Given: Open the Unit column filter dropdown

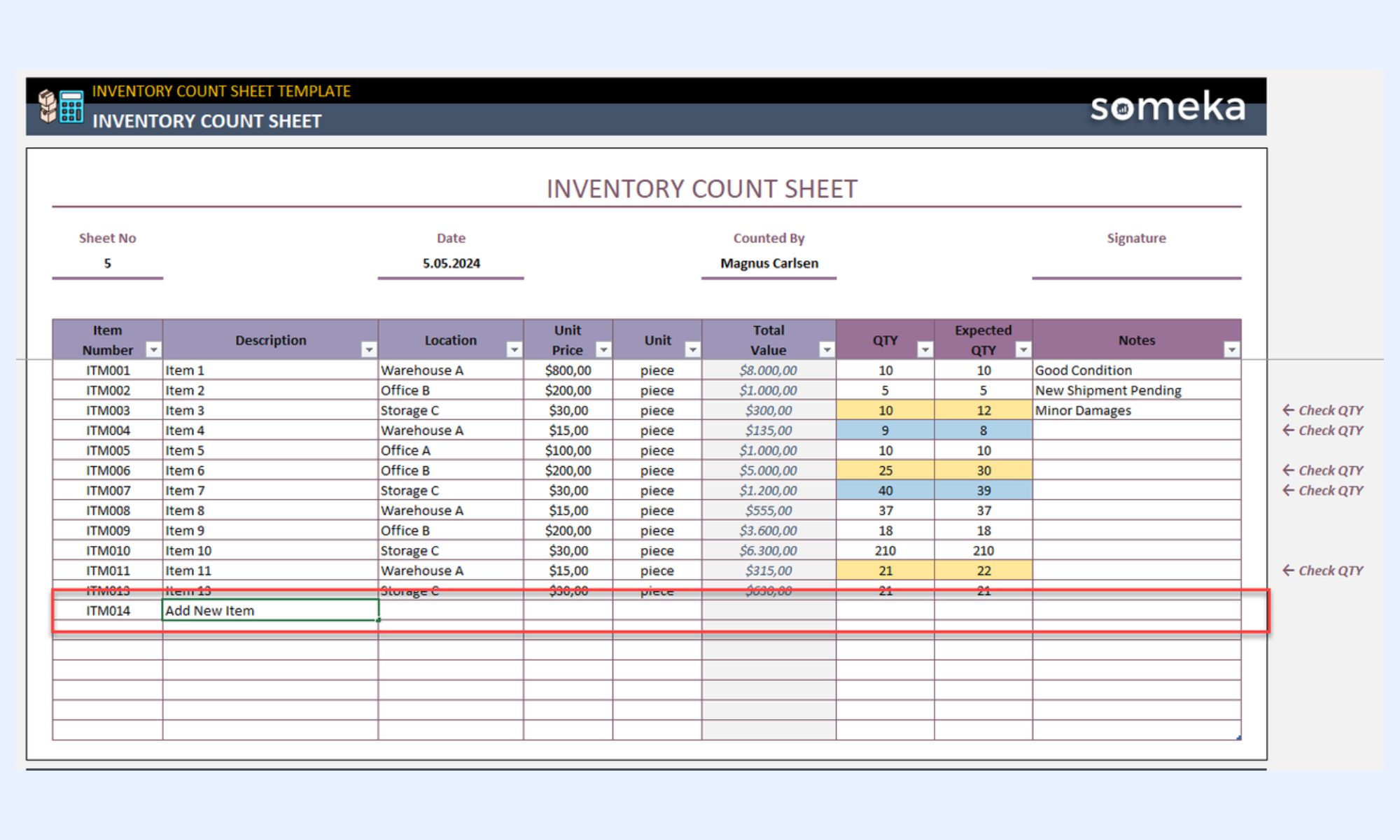Looking at the screenshot, I should tap(692, 349).
